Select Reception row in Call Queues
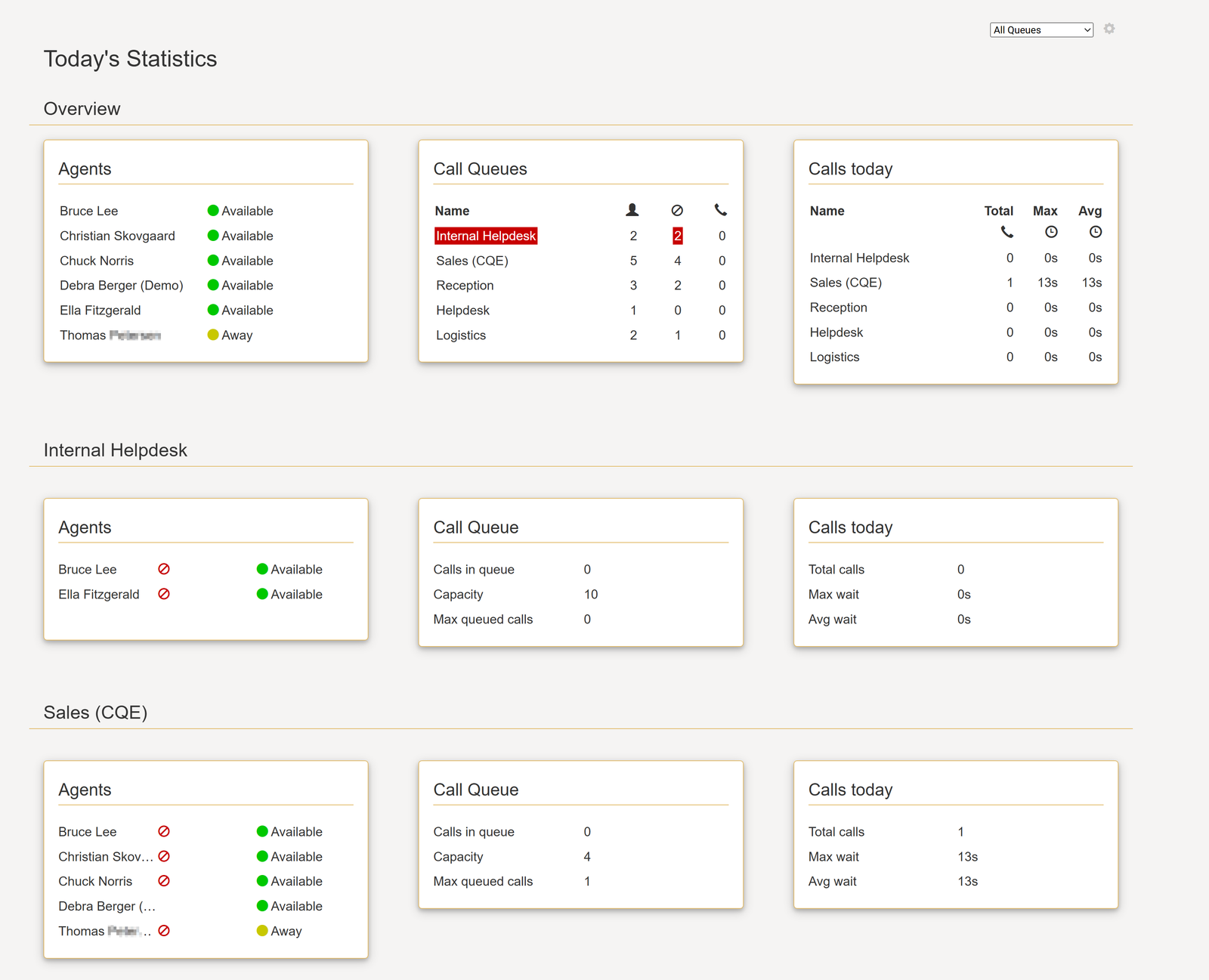Viewport: 1209px width, 980px height. pyautogui.click(x=581, y=286)
